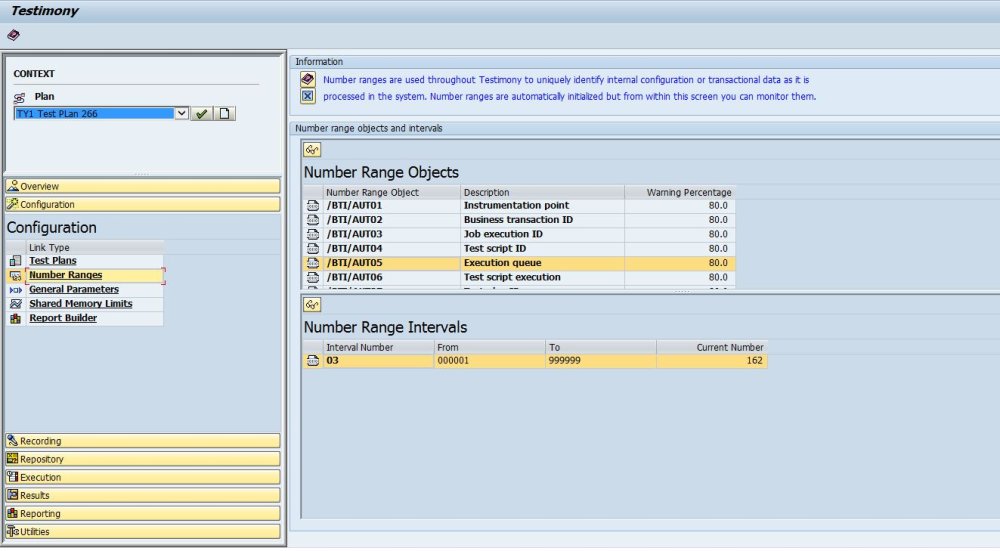
Task: Click the row icon for /BTI/AUT03
Action: tap(313, 234)
